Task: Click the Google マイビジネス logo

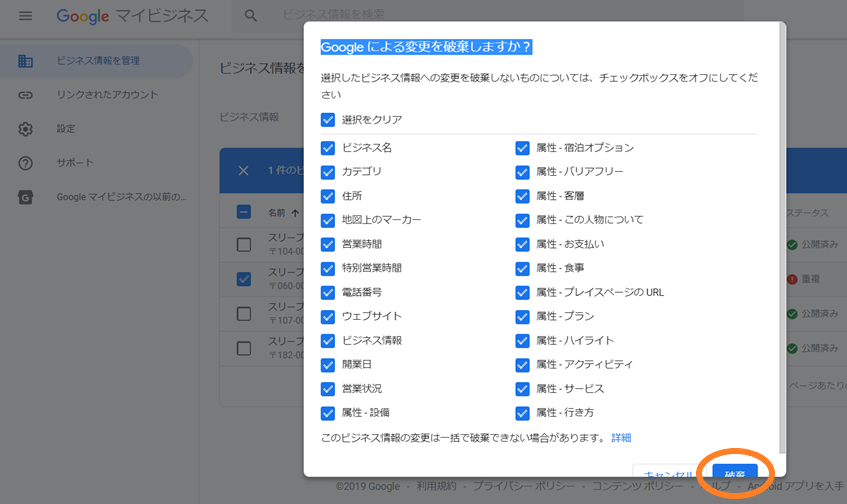Action: coord(132,16)
